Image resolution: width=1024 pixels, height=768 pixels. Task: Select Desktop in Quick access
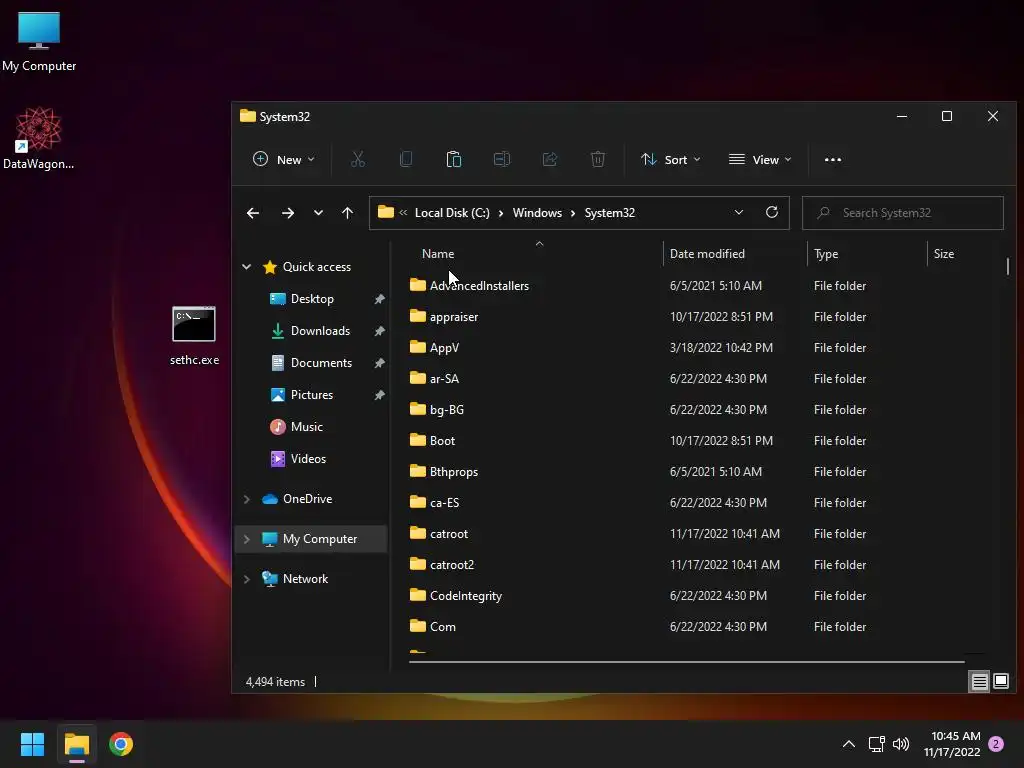click(312, 298)
